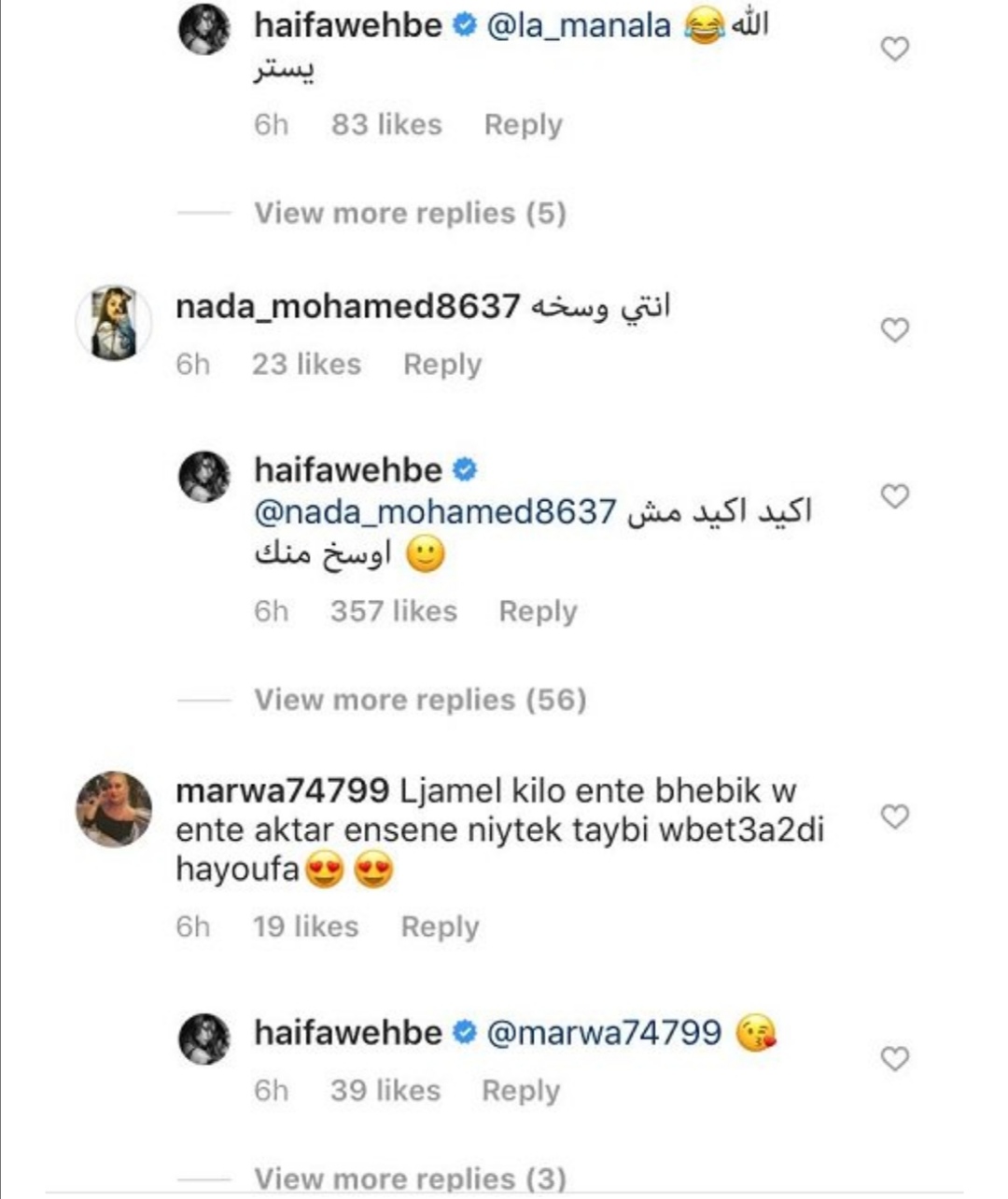Like haifawehbe's reply to @nada_mohamed8637
This screenshot has height=1199, width=1008.
click(x=894, y=496)
